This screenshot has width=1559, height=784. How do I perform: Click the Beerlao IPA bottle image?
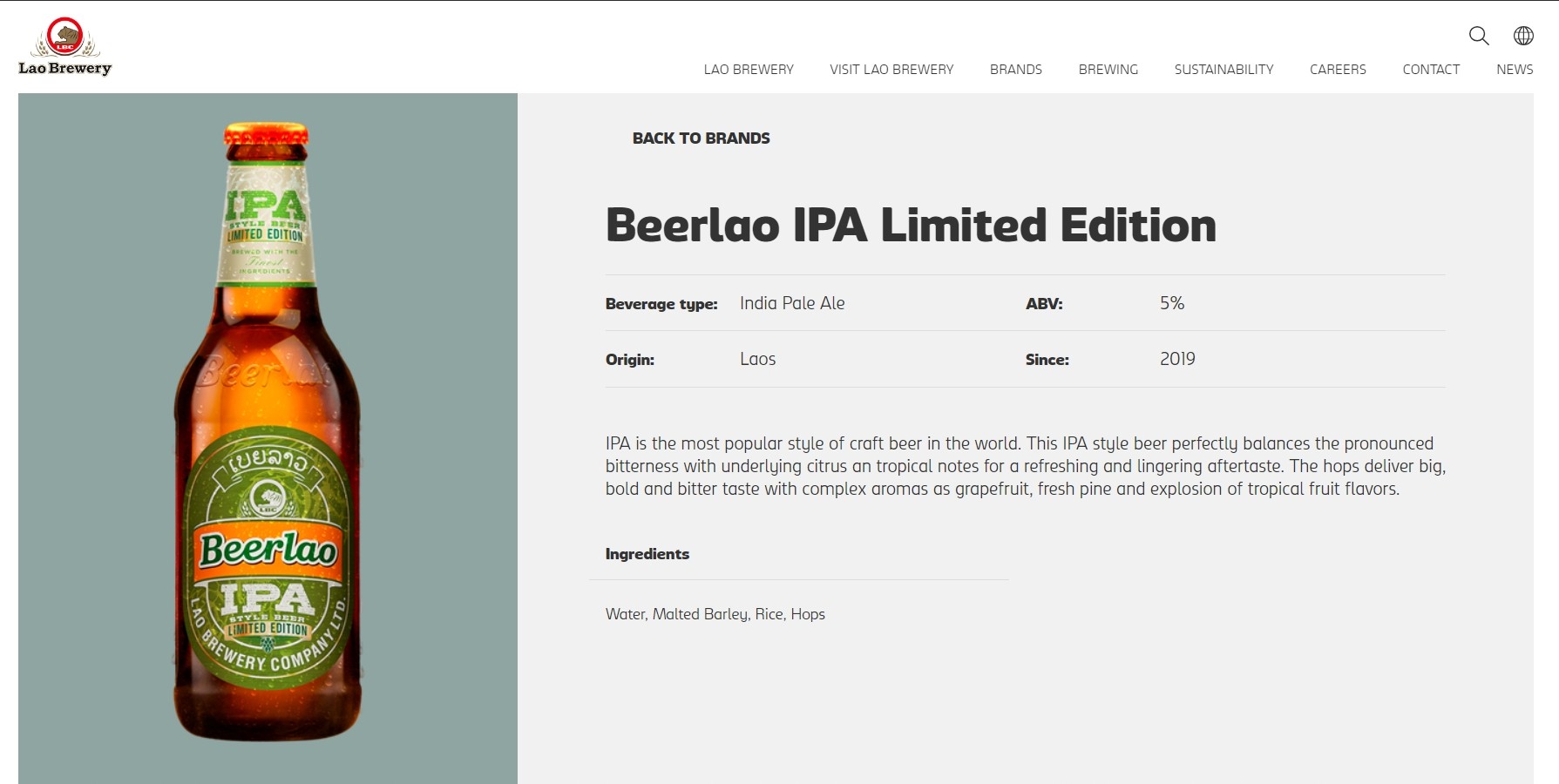(x=268, y=431)
